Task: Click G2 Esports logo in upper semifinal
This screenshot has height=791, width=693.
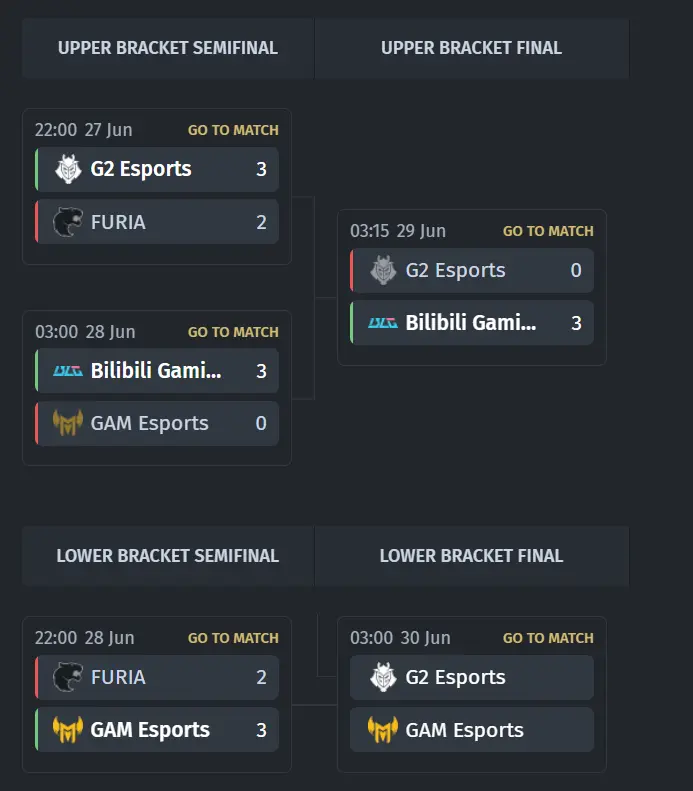Action: pos(68,169)
